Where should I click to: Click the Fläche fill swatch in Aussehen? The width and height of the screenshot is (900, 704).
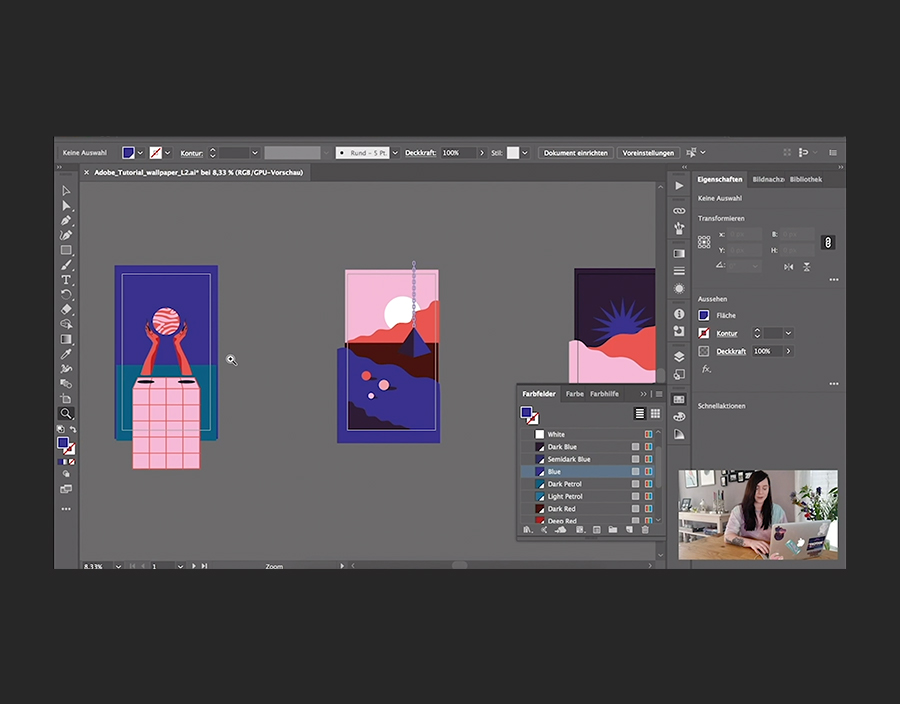(x=704, y=315)
